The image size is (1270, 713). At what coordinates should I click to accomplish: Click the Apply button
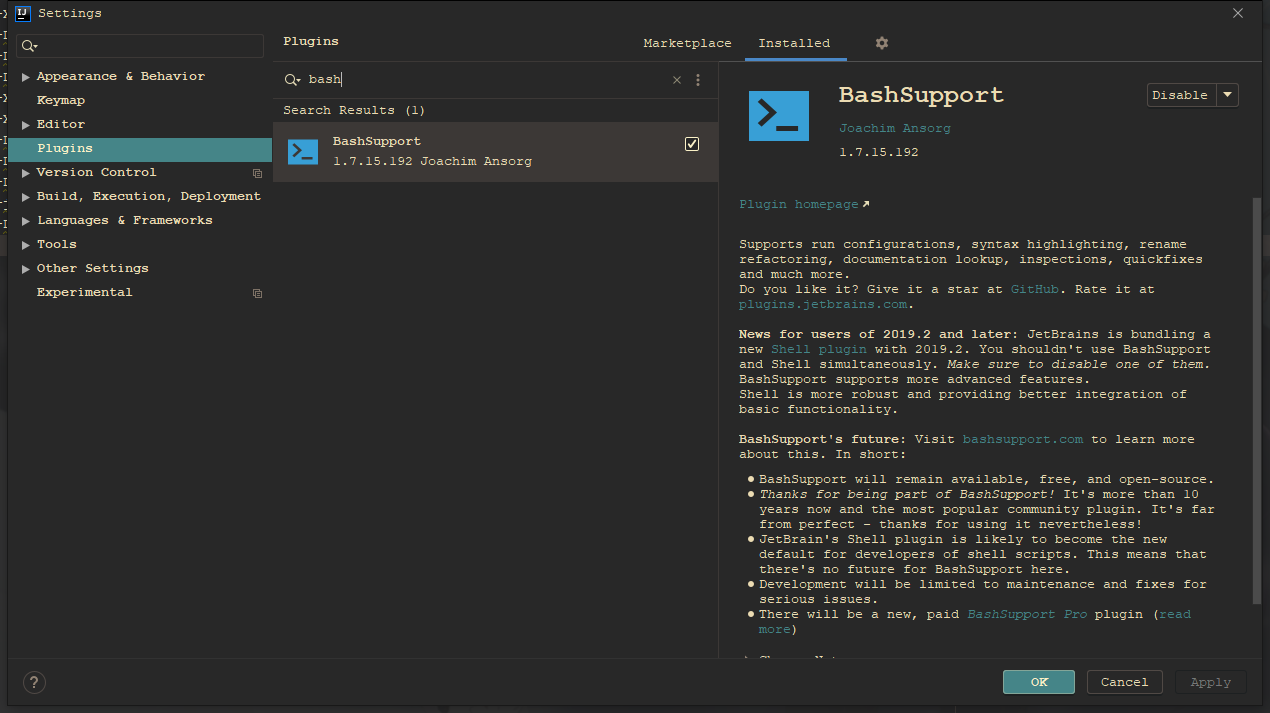point(1210,682)
